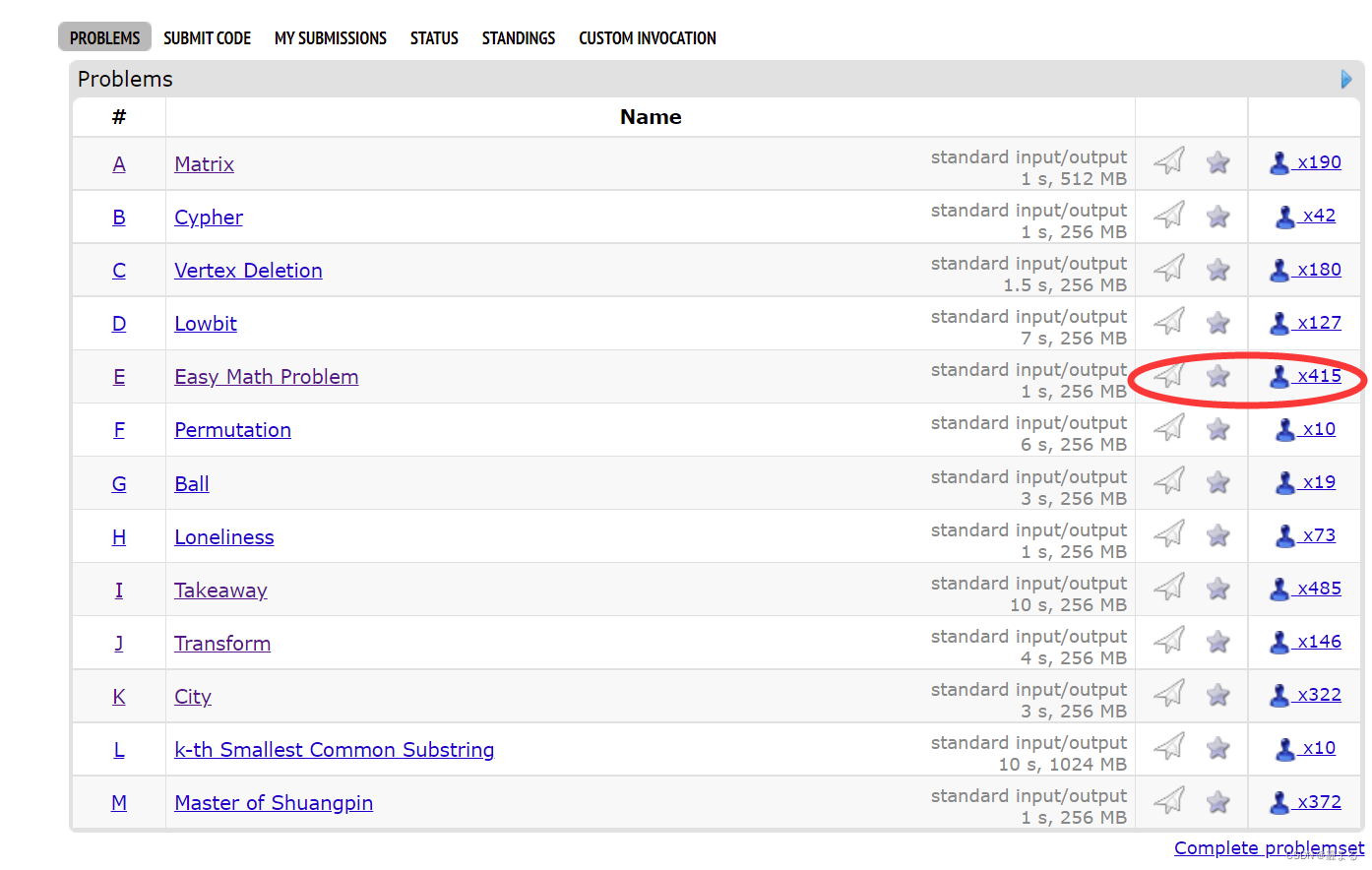Screen dimensions: 1372x870
Task: View x73 solved count link
Action: click(x=1306, y=534)
